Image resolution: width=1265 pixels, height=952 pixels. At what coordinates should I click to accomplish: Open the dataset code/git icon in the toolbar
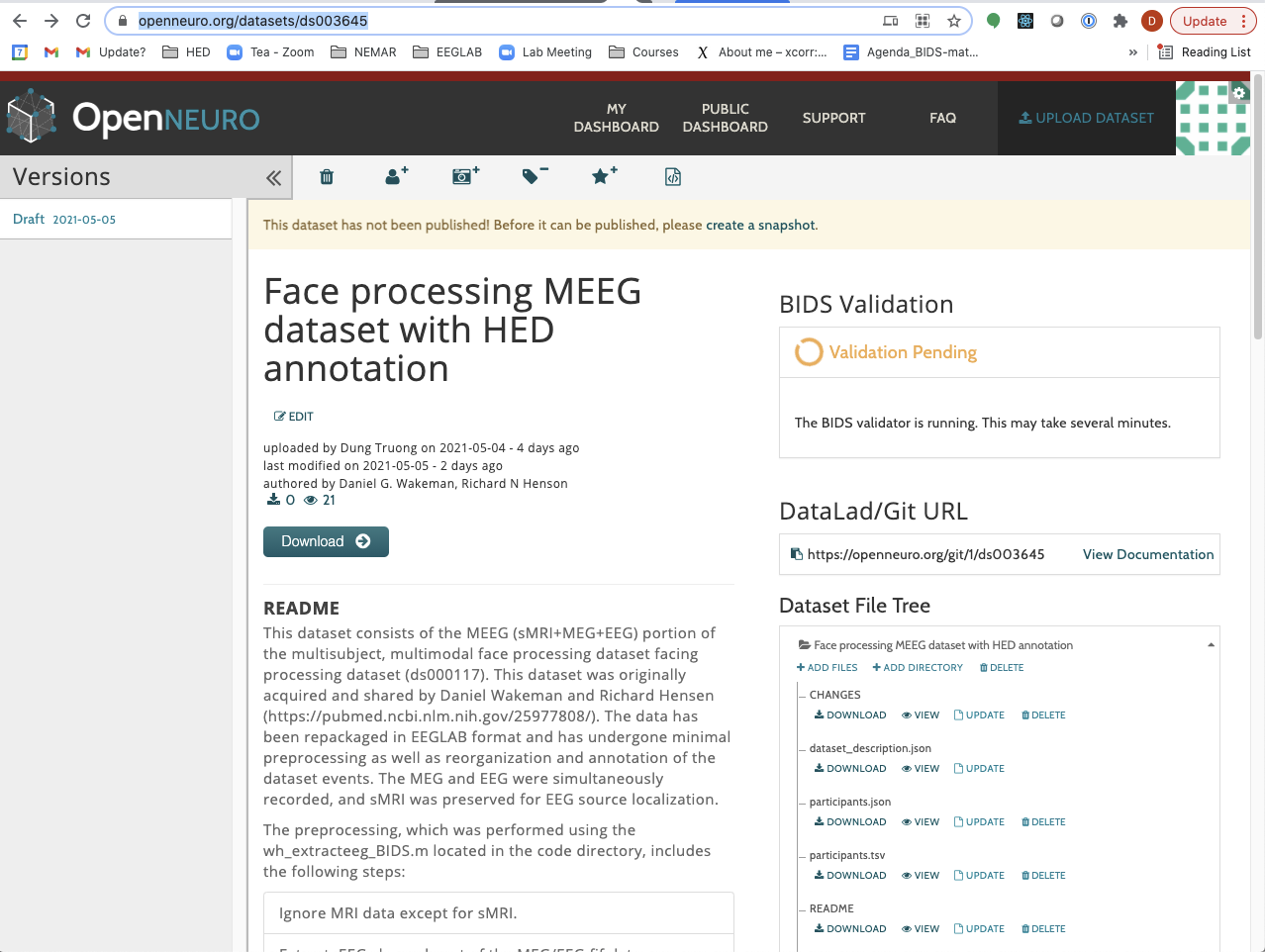pos(672,176)
